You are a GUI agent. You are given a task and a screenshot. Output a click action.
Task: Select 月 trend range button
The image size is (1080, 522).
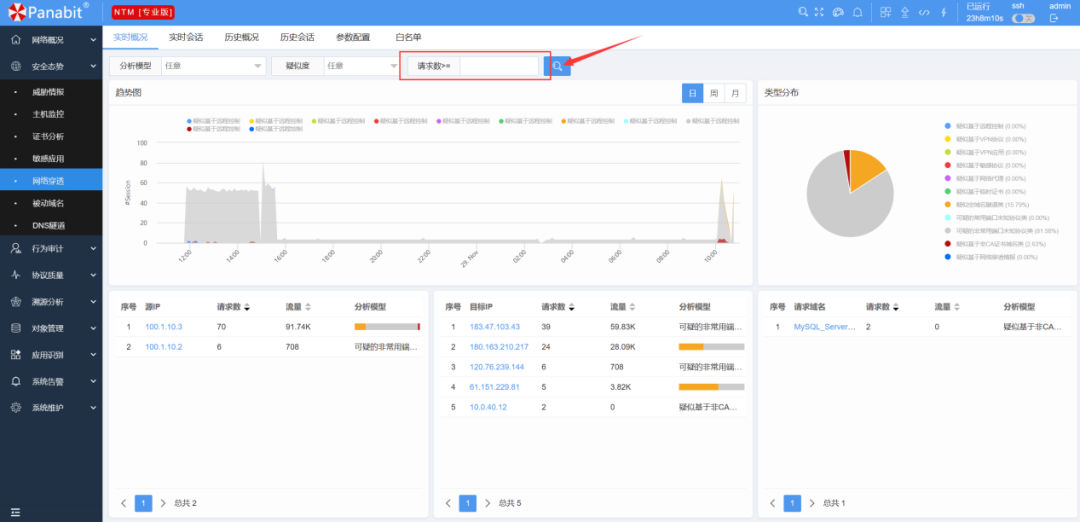click(736, 93)
